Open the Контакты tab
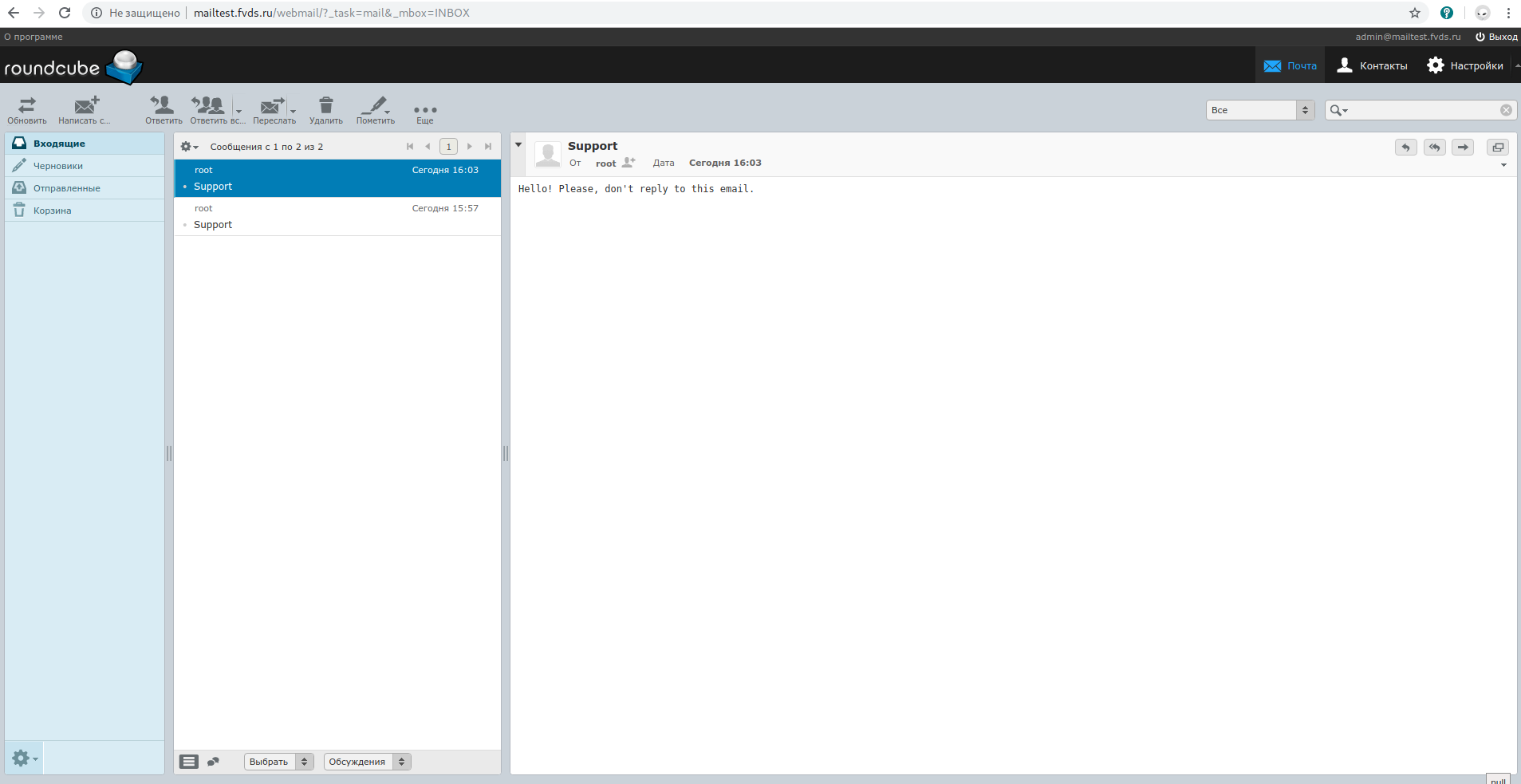The image size is (1521, 784). coord(1373,65)
